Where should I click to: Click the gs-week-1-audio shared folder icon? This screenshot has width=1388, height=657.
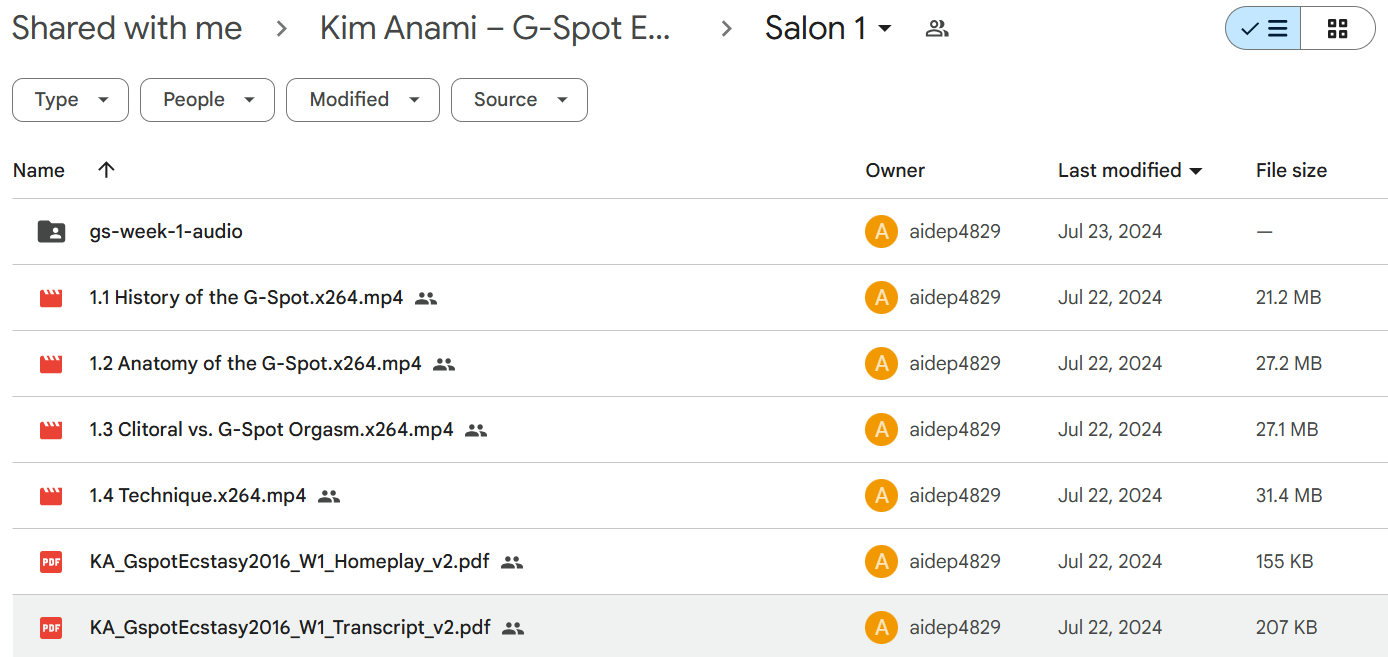[x=51, y=232]
